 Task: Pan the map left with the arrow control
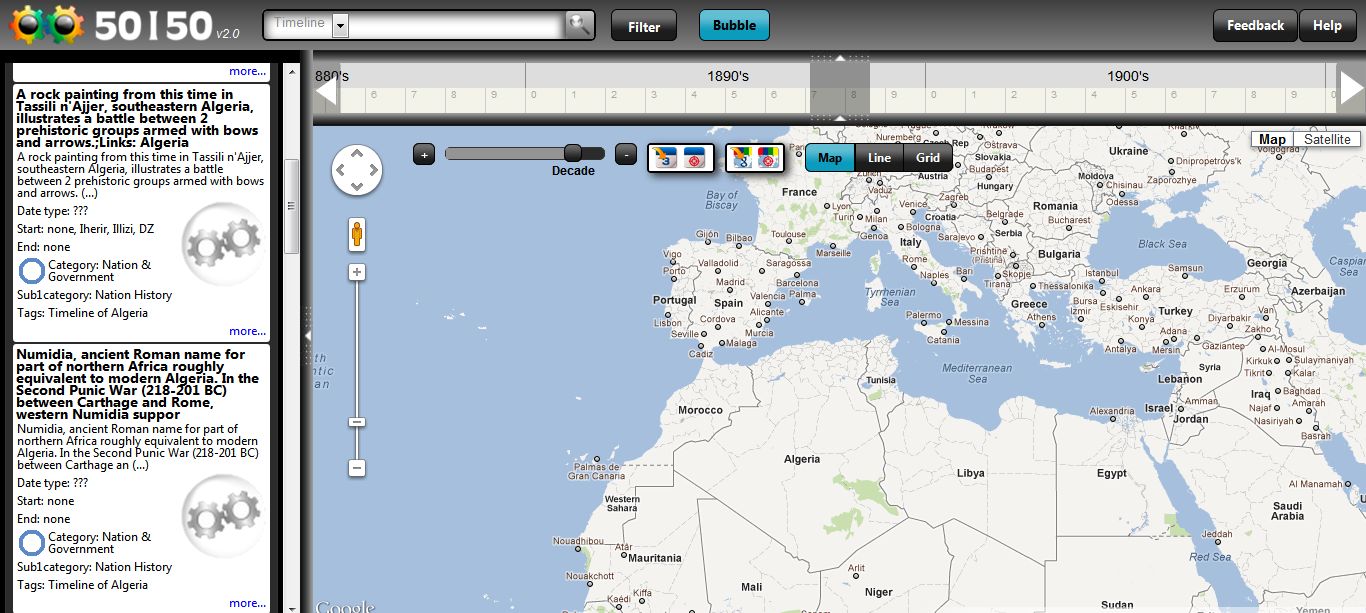tap(341, 171)
